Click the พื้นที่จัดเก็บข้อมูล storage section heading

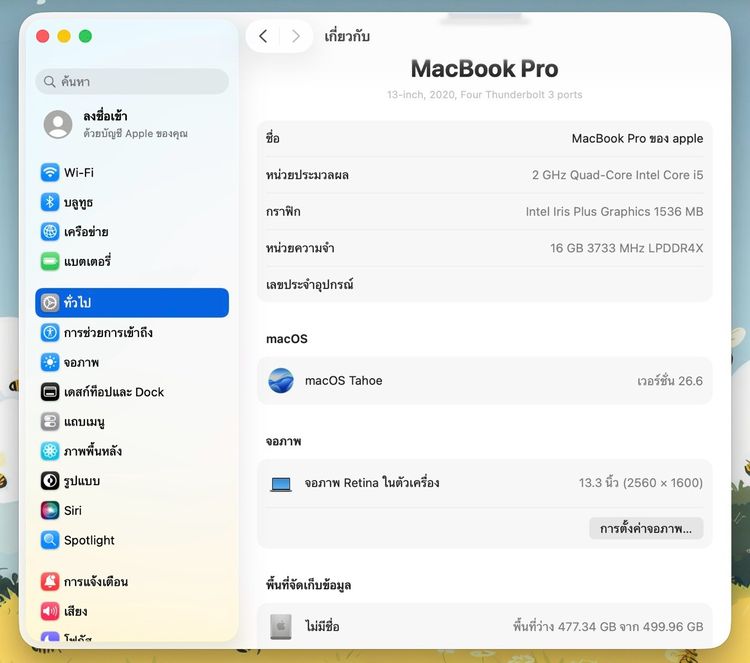[309, 585]
